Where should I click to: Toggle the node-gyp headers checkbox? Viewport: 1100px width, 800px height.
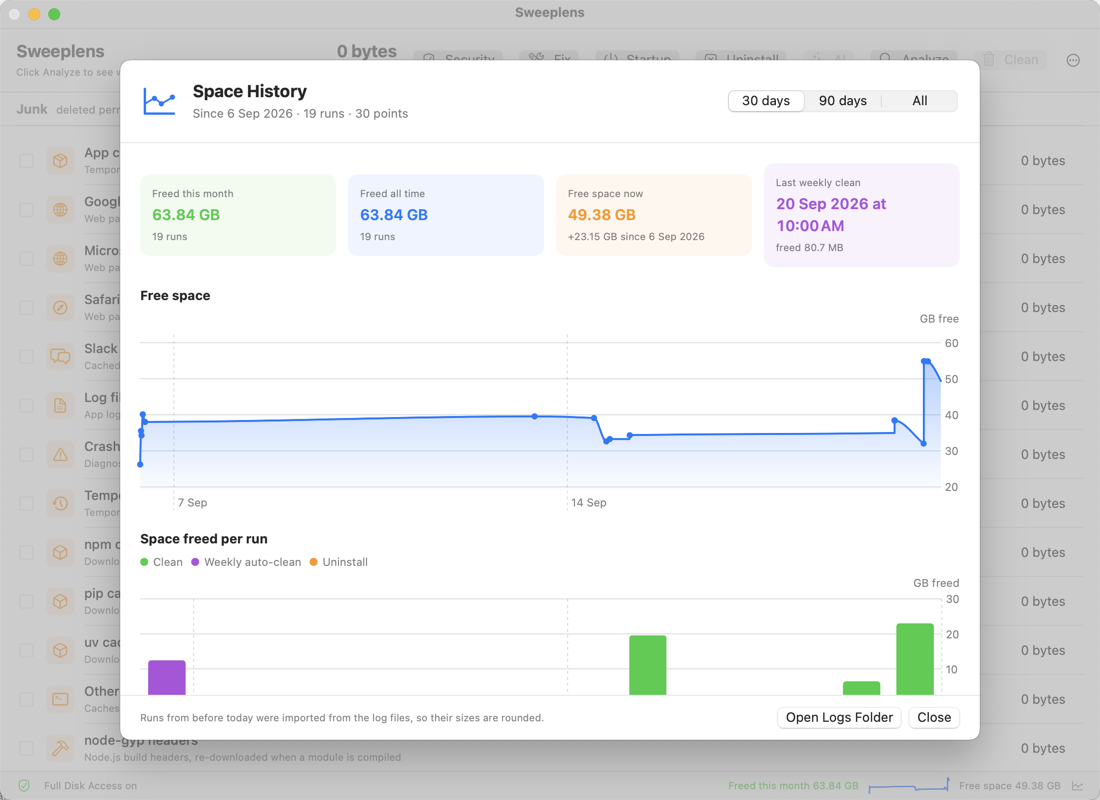point(27,748)
